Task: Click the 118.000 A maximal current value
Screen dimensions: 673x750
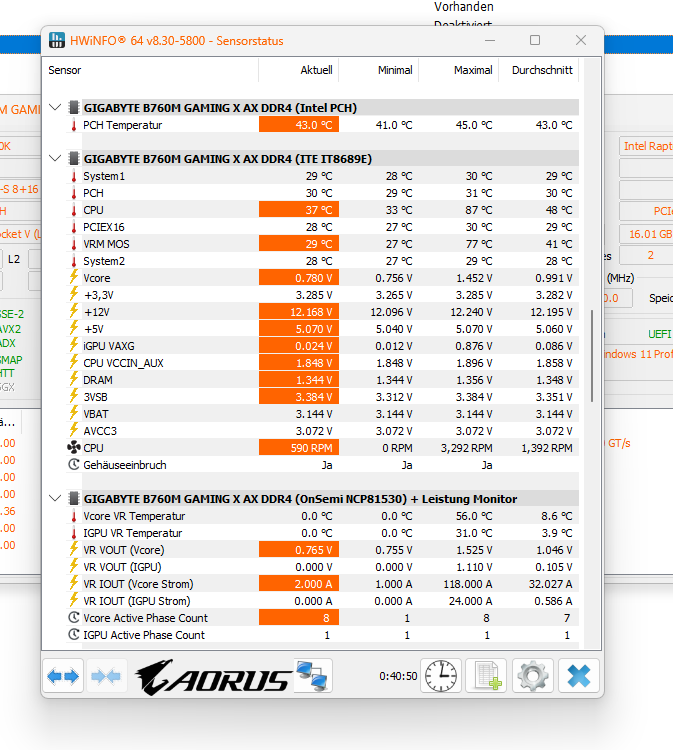Action: (467, 584)
